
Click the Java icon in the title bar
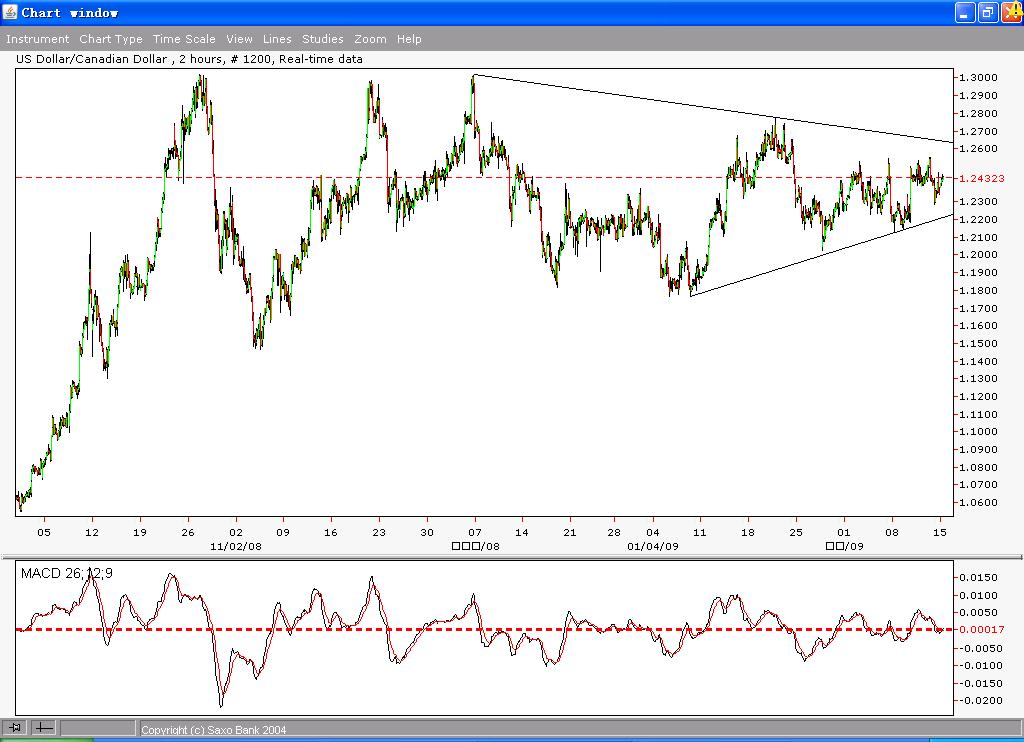10,12
